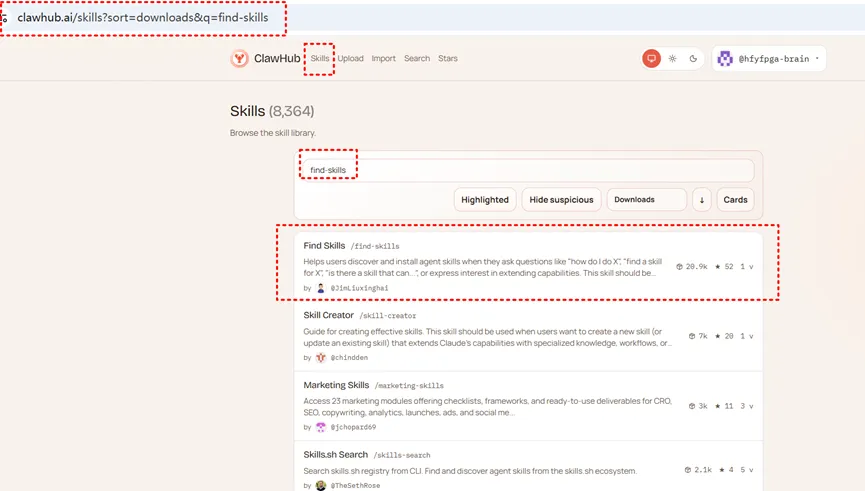Image resolution: width=865 pixels, height=491 pixels.
Task: Click the star icon beside 4
Action: [x=722, y=470]
